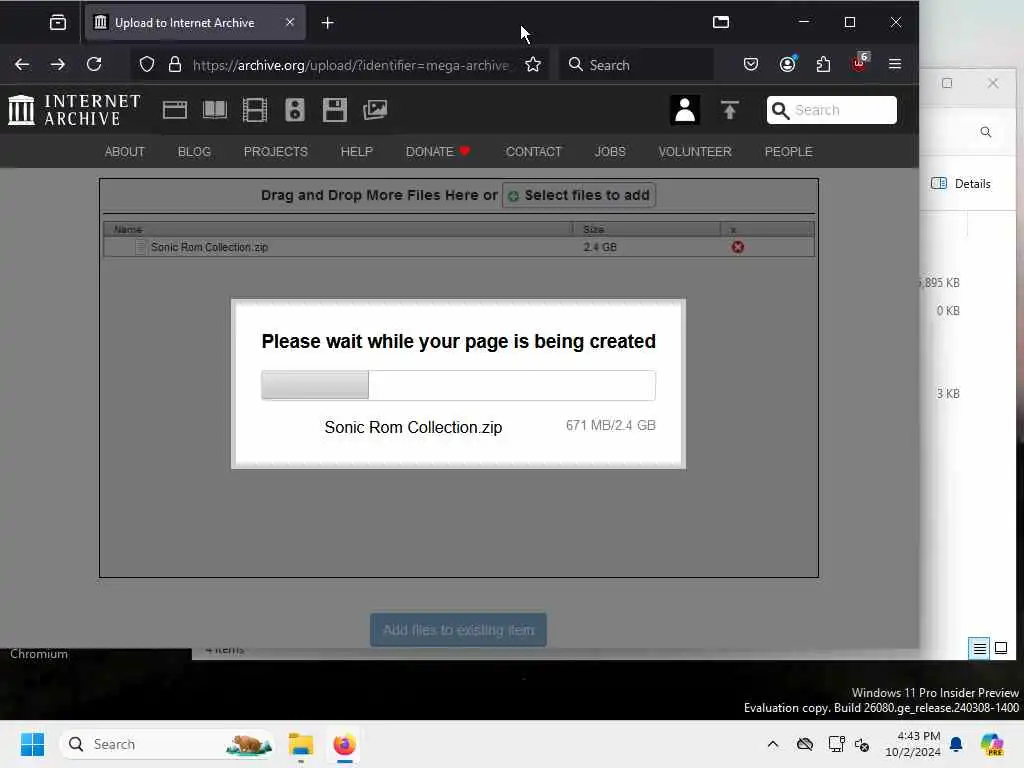Focus the Firefox toolbar Search box
1024x768 pixels.
637,64
